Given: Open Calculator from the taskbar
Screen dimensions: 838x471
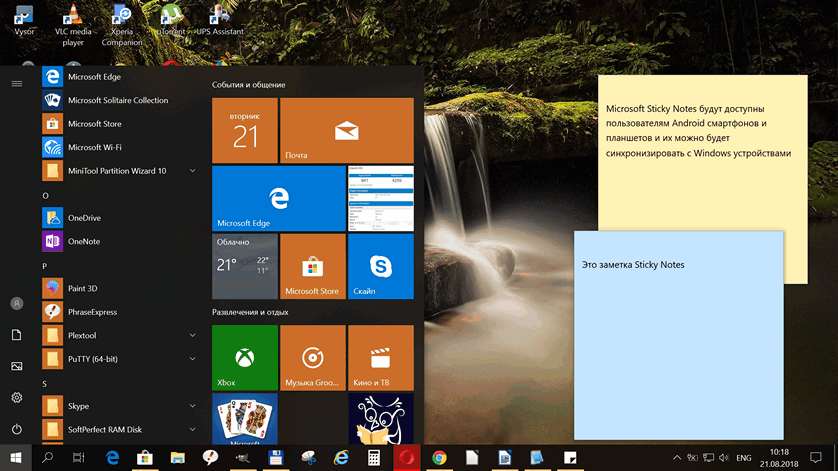Looking at the screenshot, I should (374, 458).
